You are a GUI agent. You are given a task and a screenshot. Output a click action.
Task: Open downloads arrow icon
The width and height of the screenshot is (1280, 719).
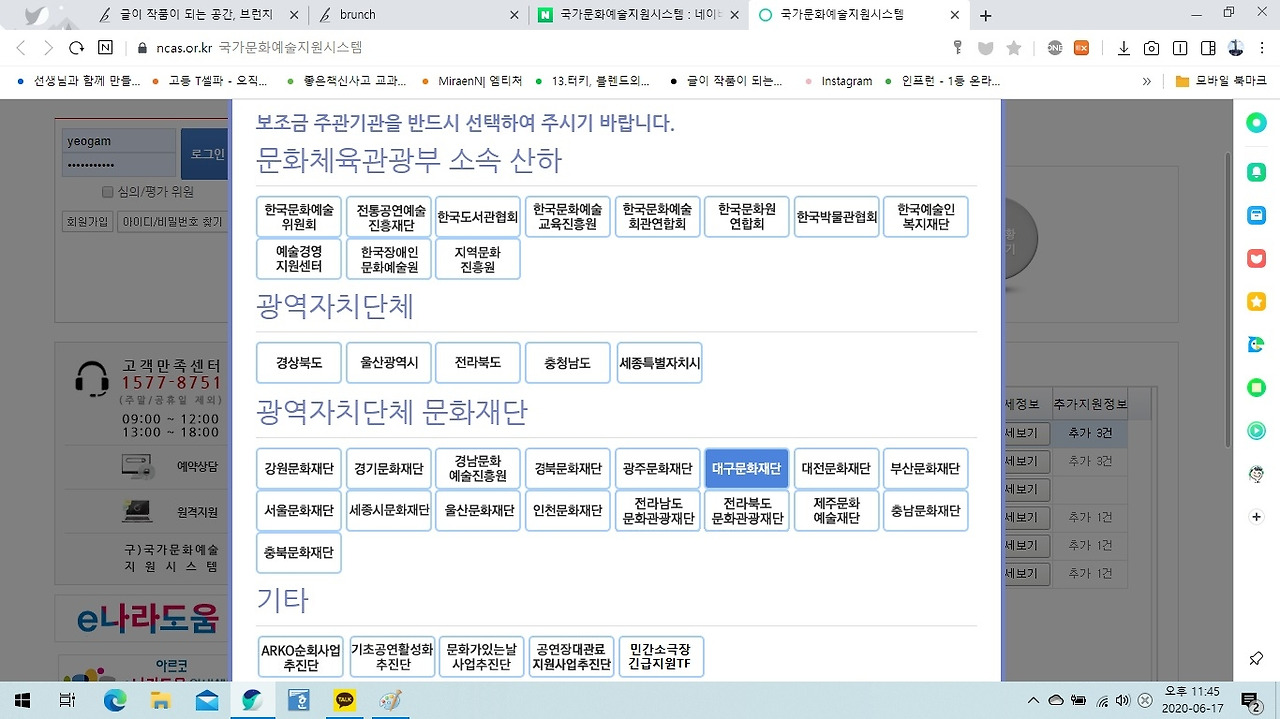click(x=1123, y=48)
